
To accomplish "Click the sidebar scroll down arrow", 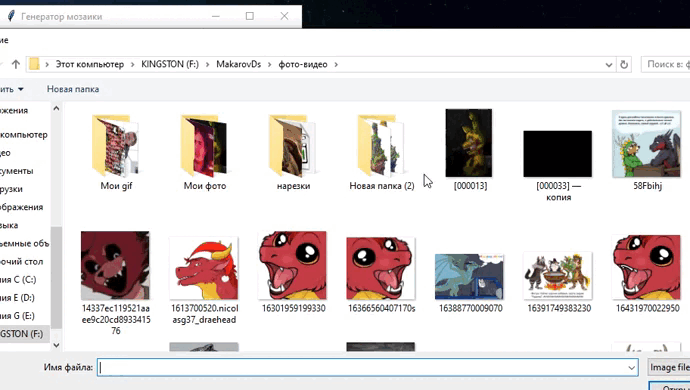I will 56,345.
